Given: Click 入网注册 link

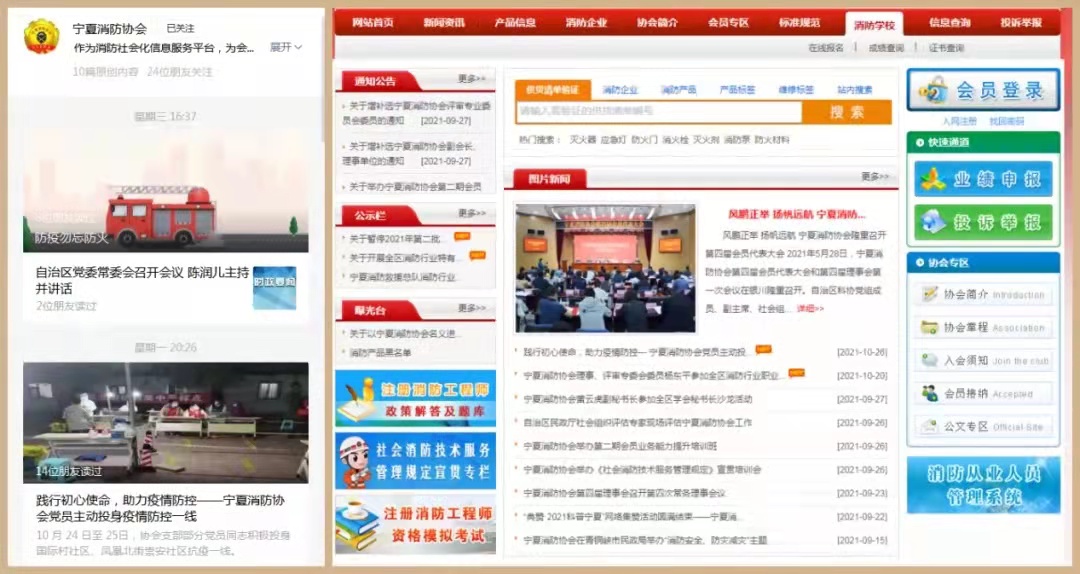Looking at the screenshot, I should pos(959,121).
